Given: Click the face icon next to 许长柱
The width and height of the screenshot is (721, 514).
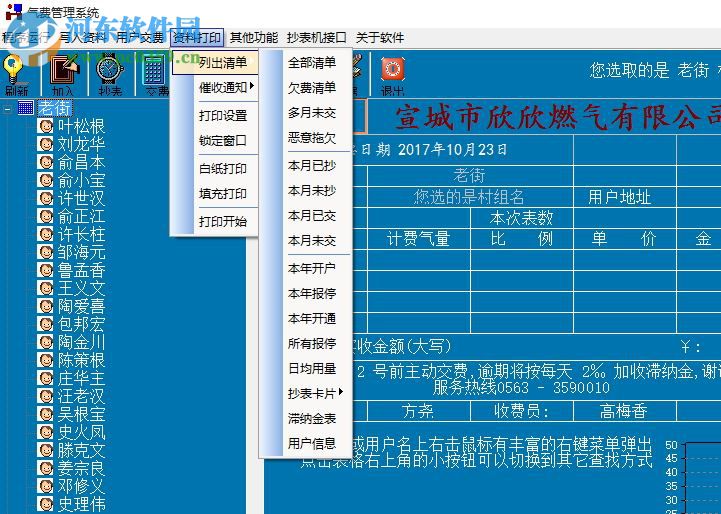Looking at the screenshot, I should point(45,234).
